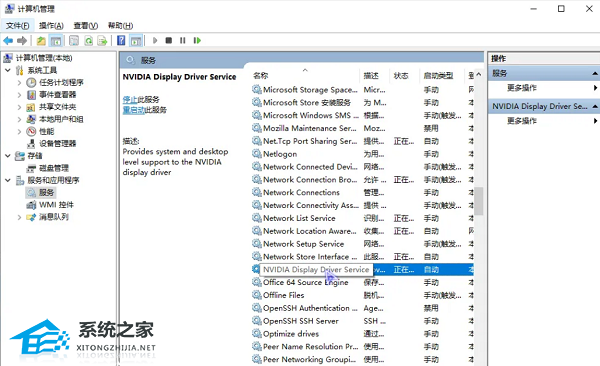Image resolution: width=600 pixels, height=366 pixels.
Task: Select 磁盘管理 in the tree
Action: coord(54,168)
